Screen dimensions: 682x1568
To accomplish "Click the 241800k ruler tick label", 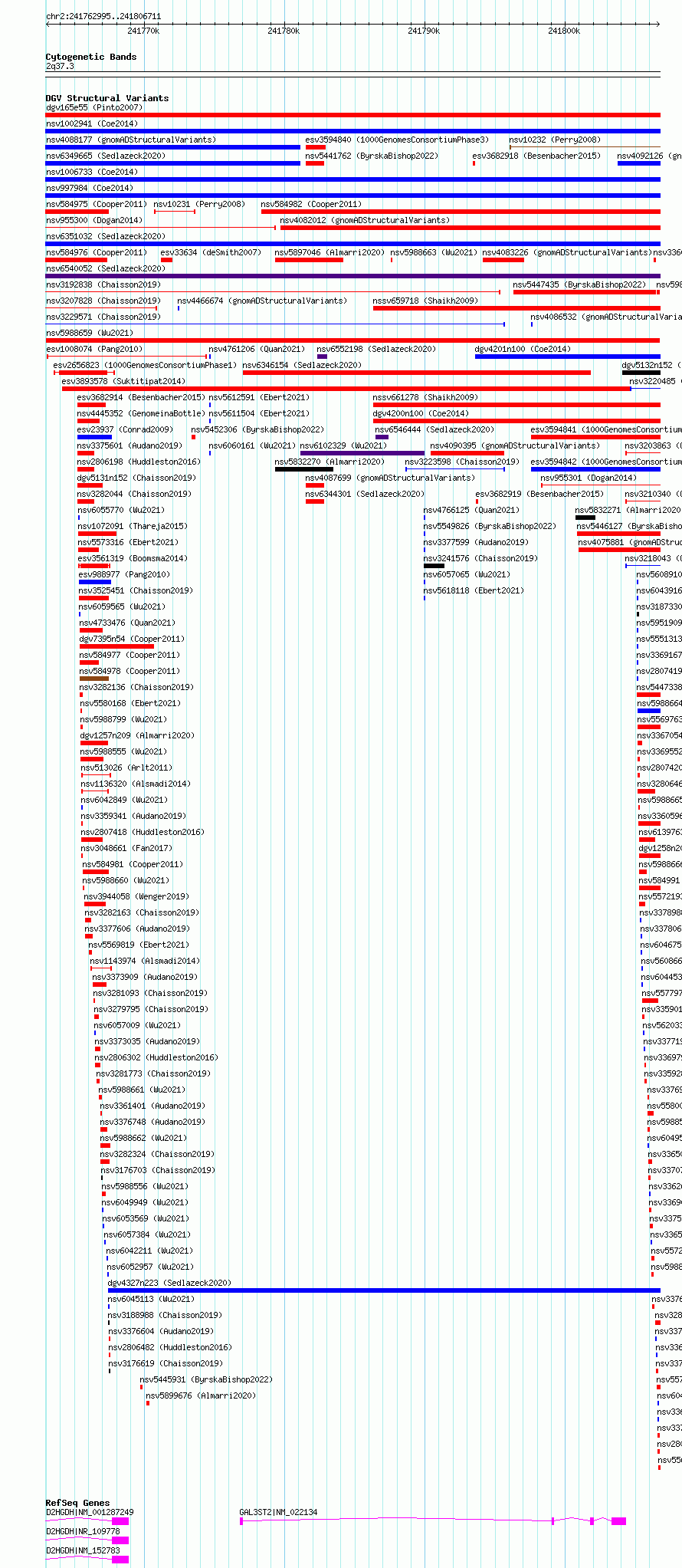I will (564, 31).
